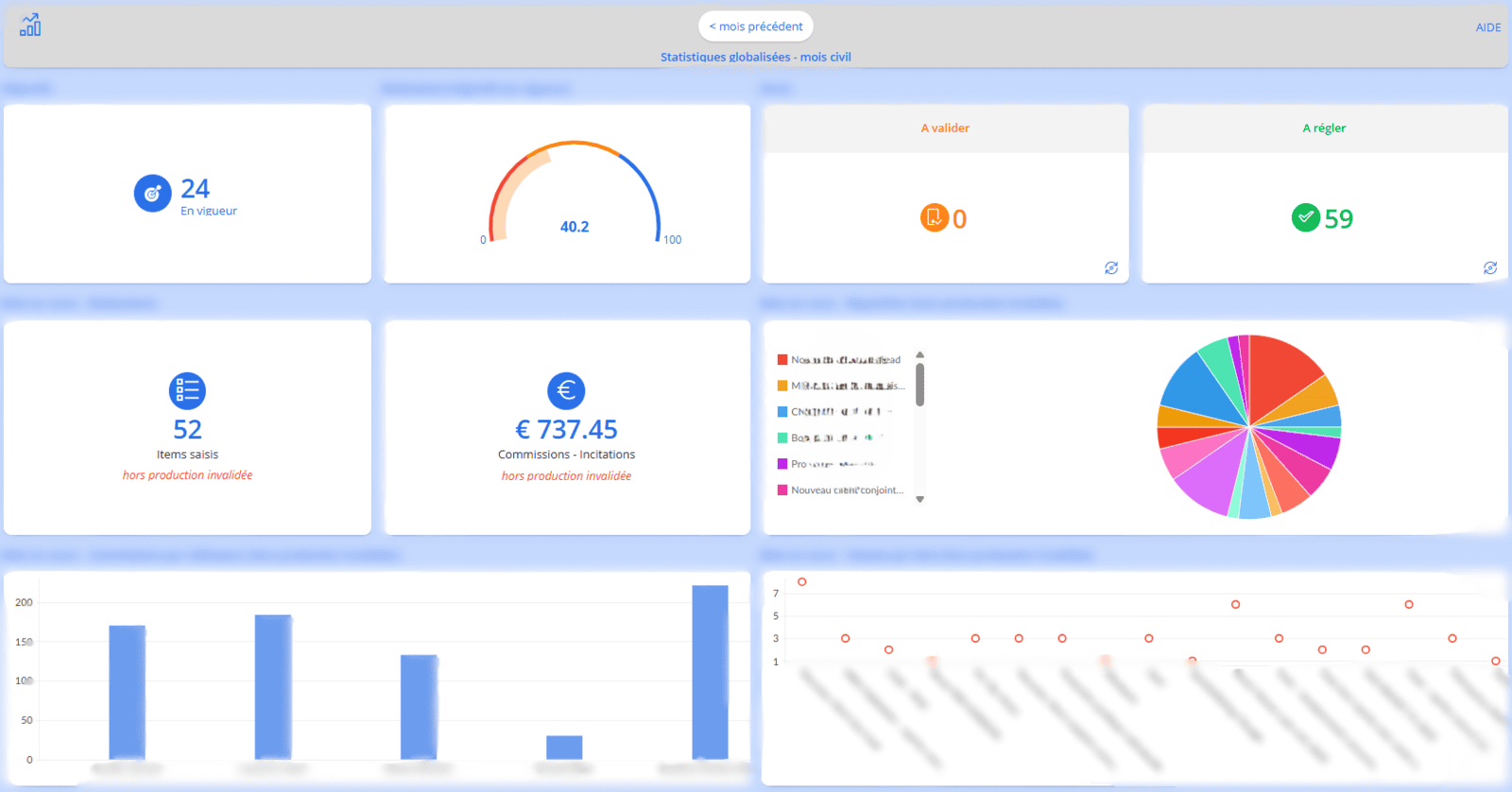Click the green checkmark icon beside 59

1305,217
